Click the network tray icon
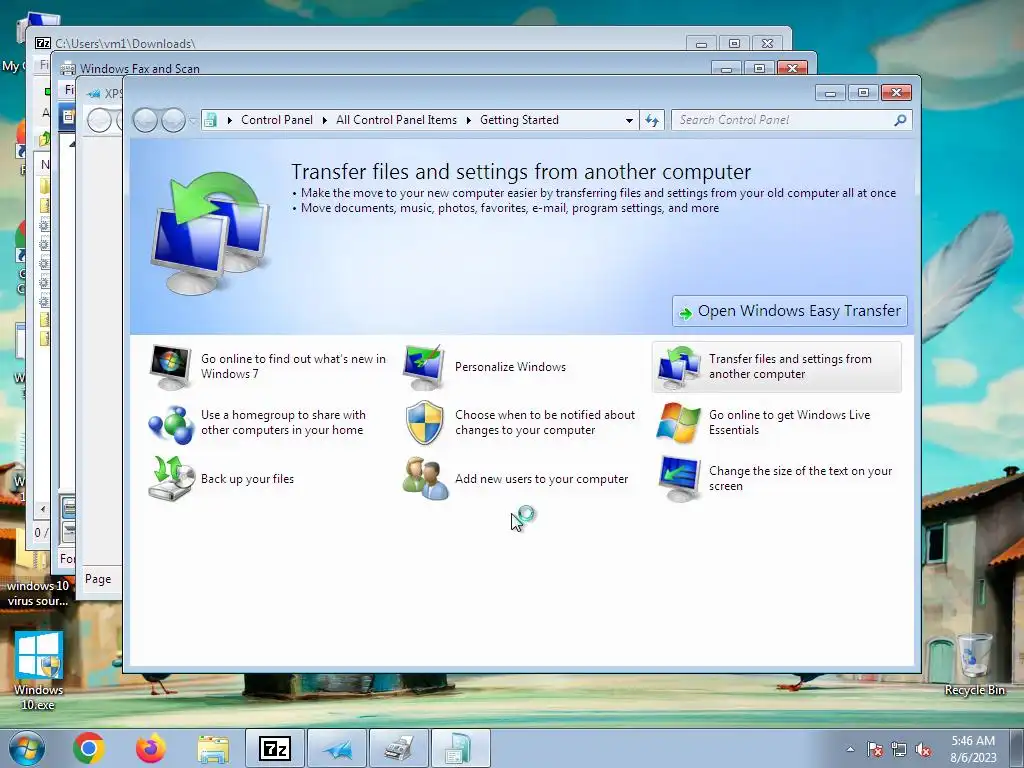 pos(899,749)
